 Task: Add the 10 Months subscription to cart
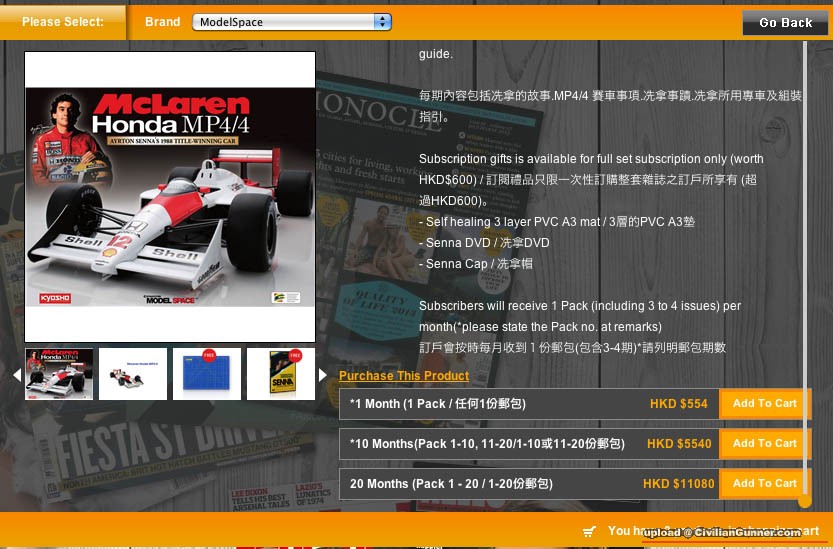[x=764, y=444]
